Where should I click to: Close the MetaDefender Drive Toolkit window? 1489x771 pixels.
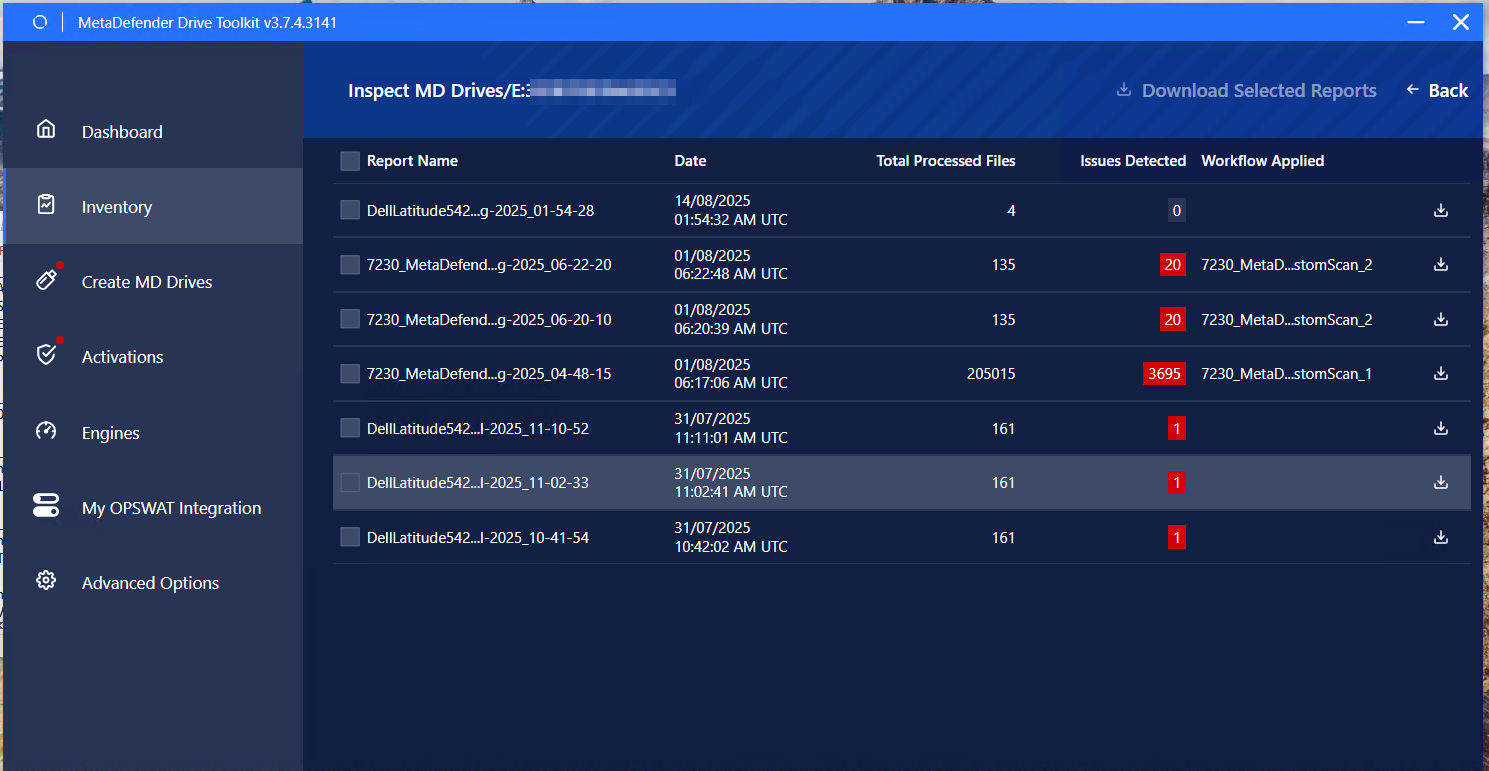1461,22
